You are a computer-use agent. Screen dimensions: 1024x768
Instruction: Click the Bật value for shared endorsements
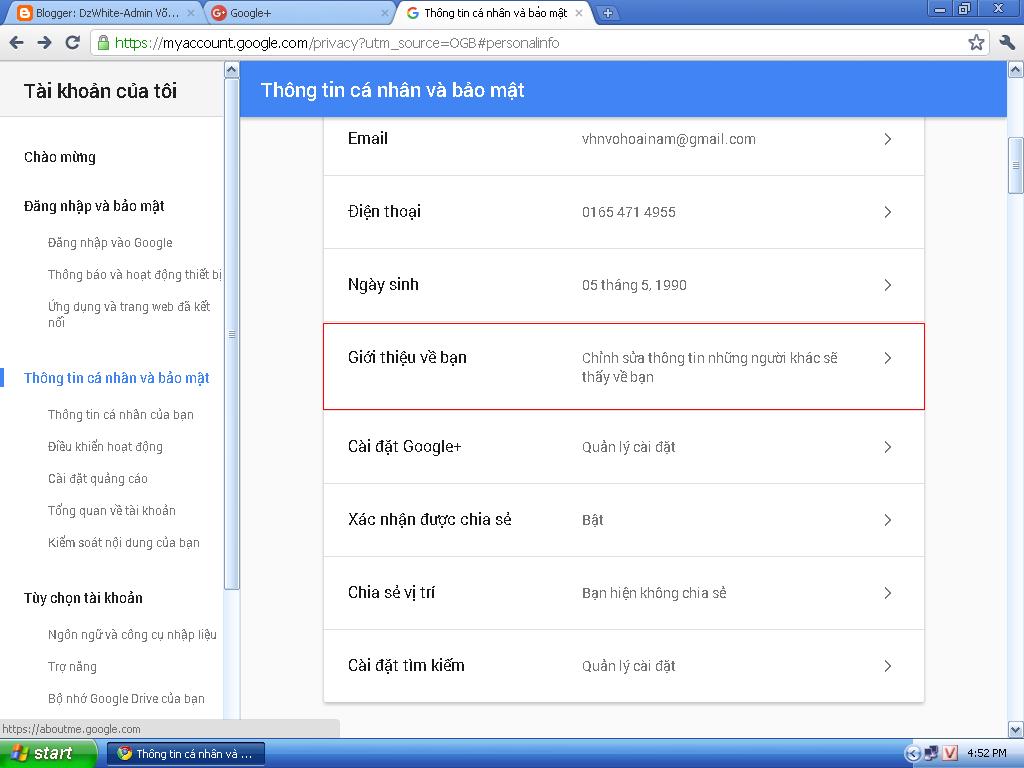tap(592, 520)
